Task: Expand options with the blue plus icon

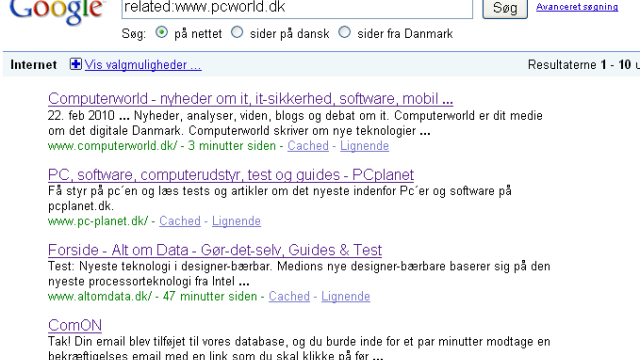Action: pyautogui.click(x=76, y=64)
